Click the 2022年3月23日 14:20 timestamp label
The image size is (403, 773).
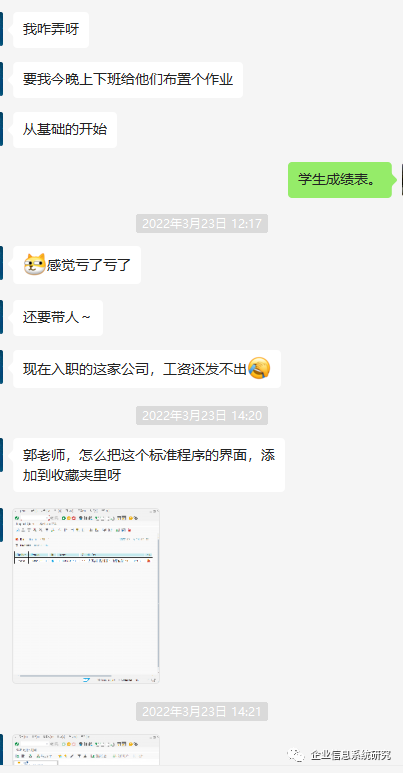202,415
